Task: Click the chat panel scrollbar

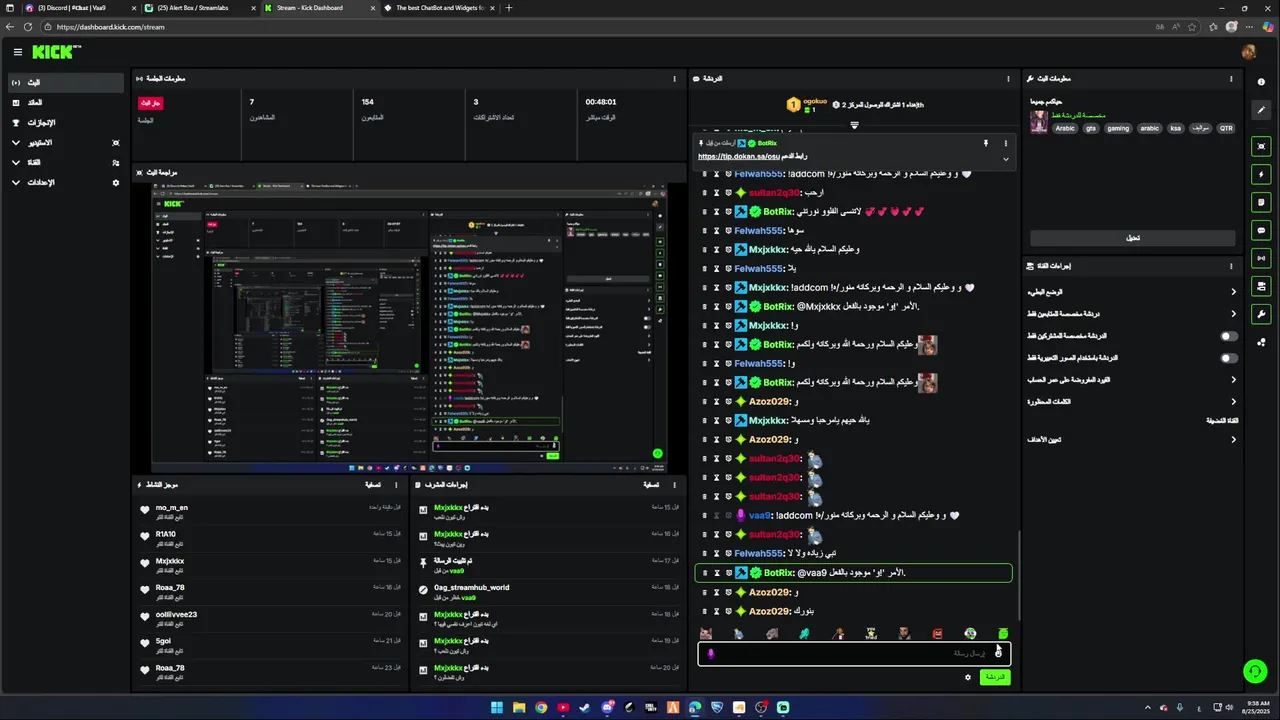Action: [1018, 575]
